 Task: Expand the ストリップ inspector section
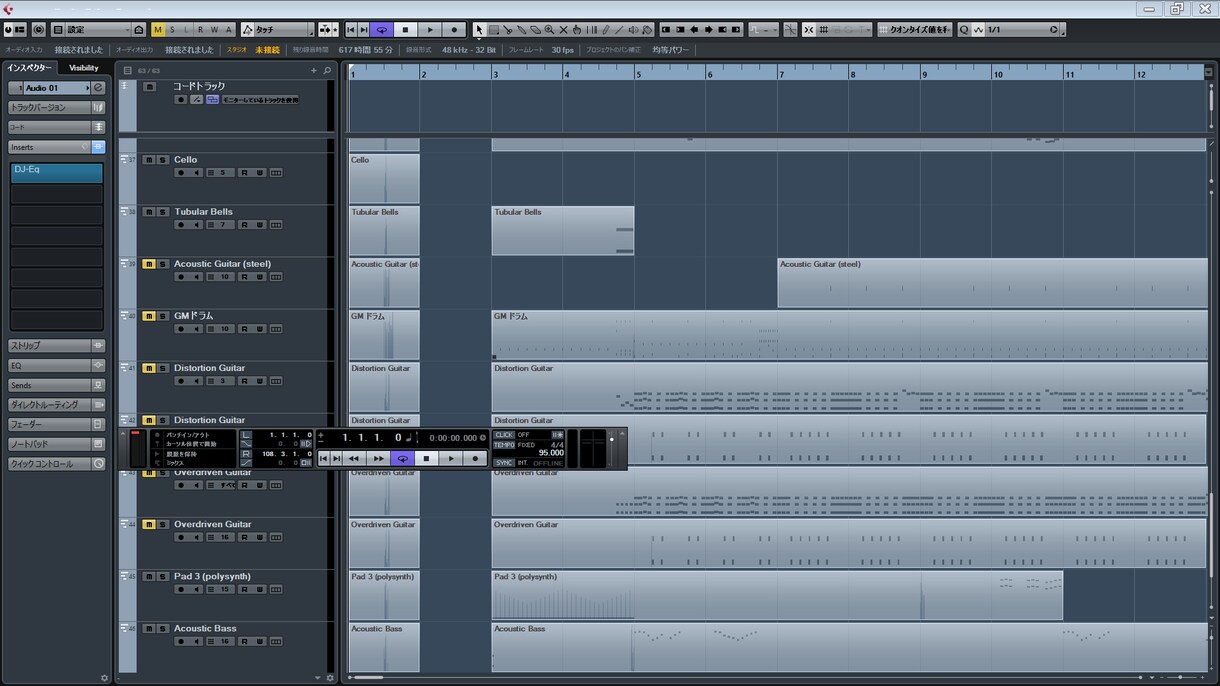[x=56, y=346]
